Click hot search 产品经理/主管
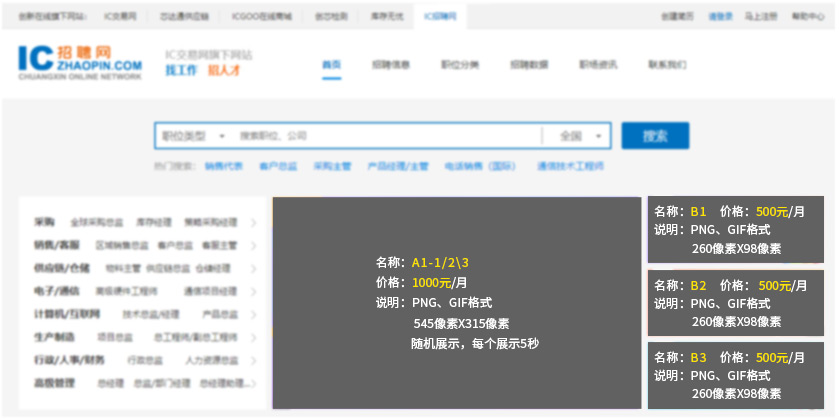The width and height of the screenshot is (839, 420). pyautogui.click(x=398, y=166)
